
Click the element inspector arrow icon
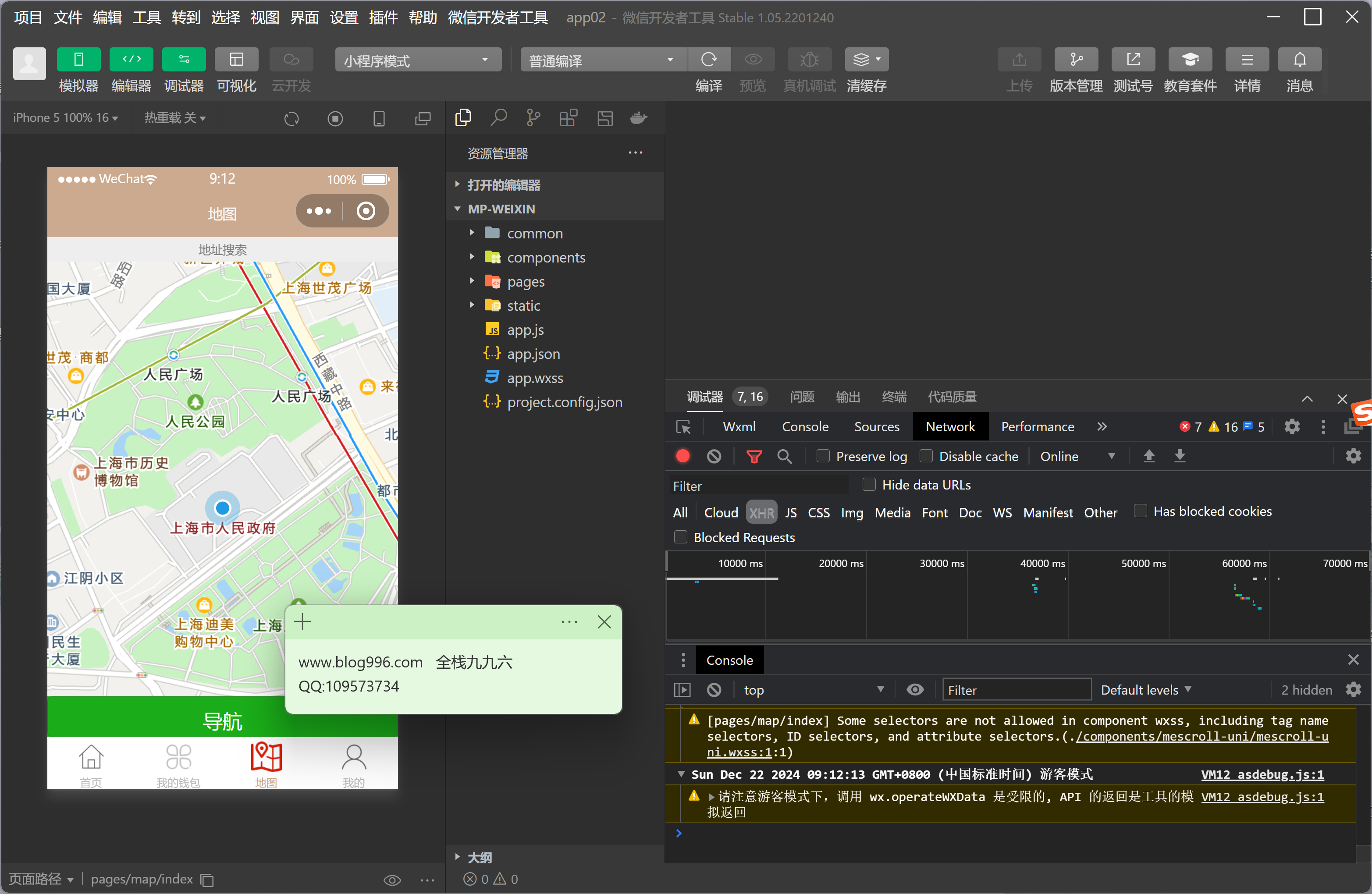click(683, 427)
